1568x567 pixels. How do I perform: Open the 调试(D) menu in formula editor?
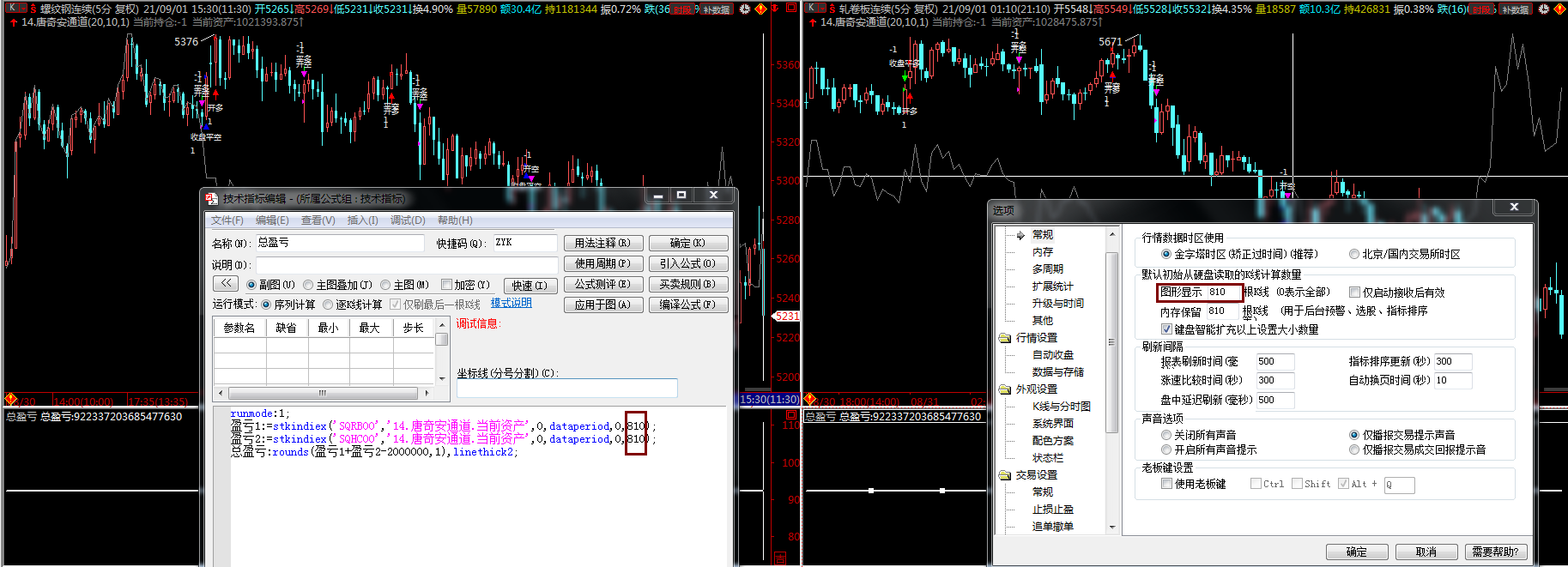(408, 220)
